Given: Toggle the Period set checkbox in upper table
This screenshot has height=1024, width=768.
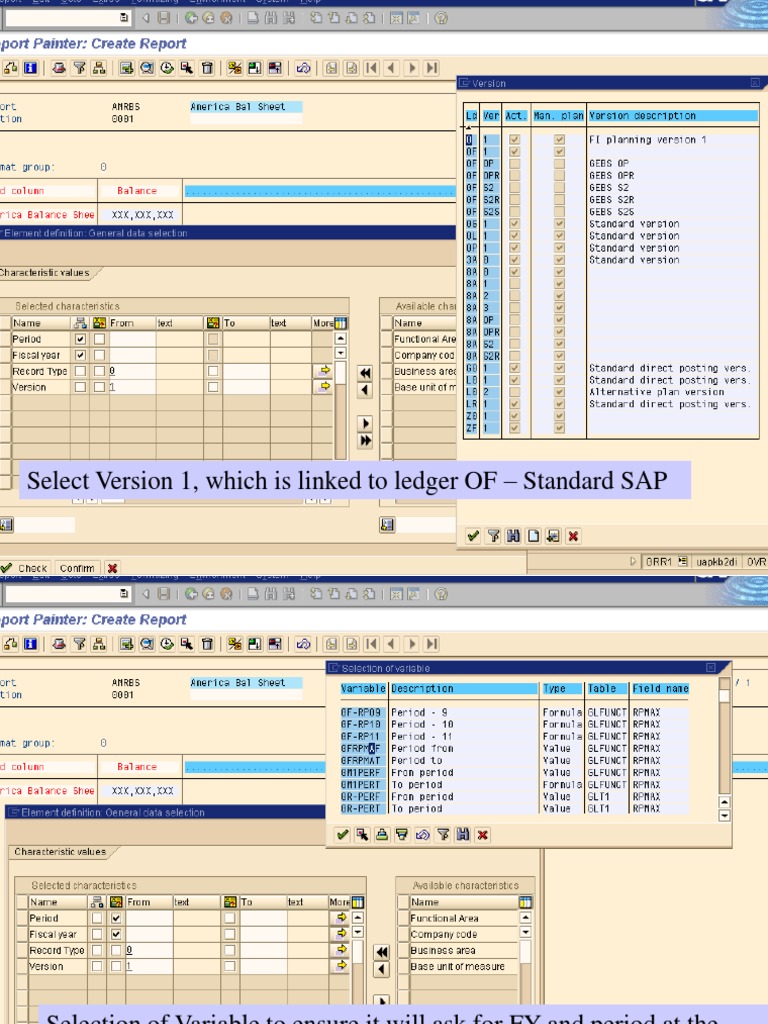Looking at the screenshot, I should pos(81,339).
